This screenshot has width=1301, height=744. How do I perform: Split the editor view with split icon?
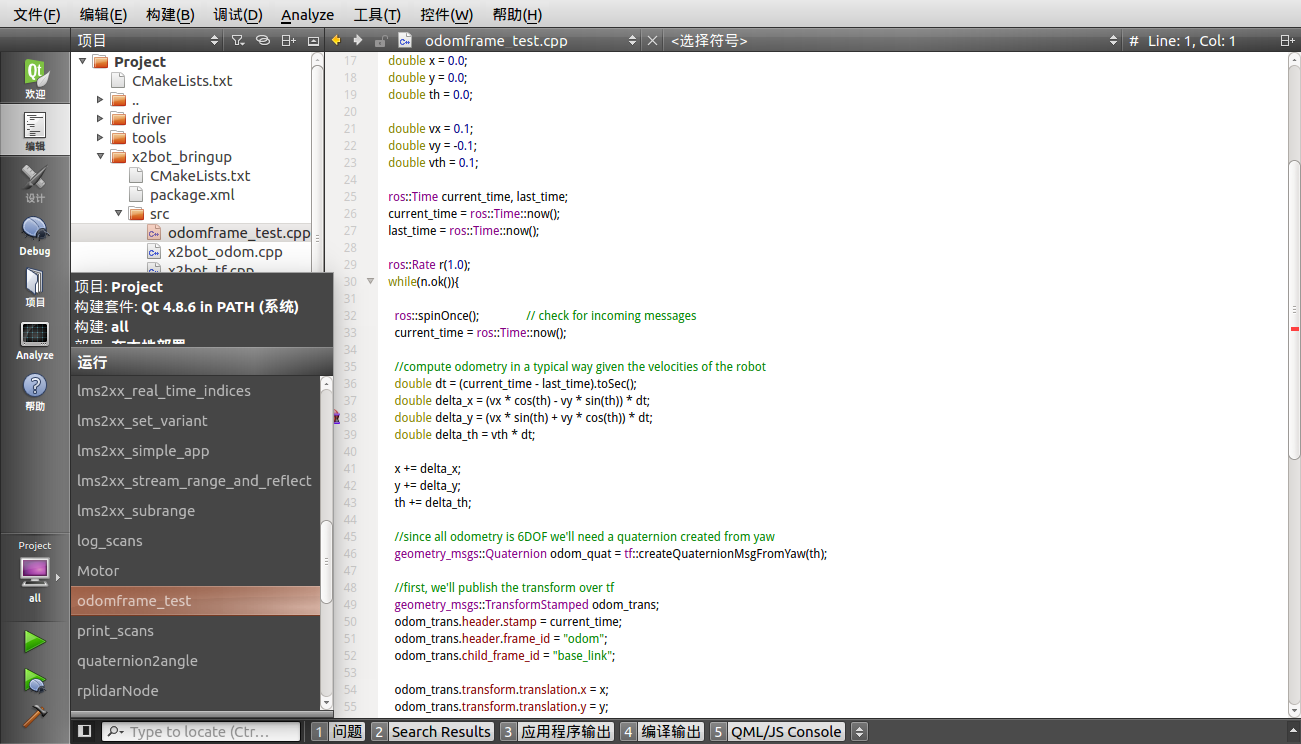pos(1287,40)
